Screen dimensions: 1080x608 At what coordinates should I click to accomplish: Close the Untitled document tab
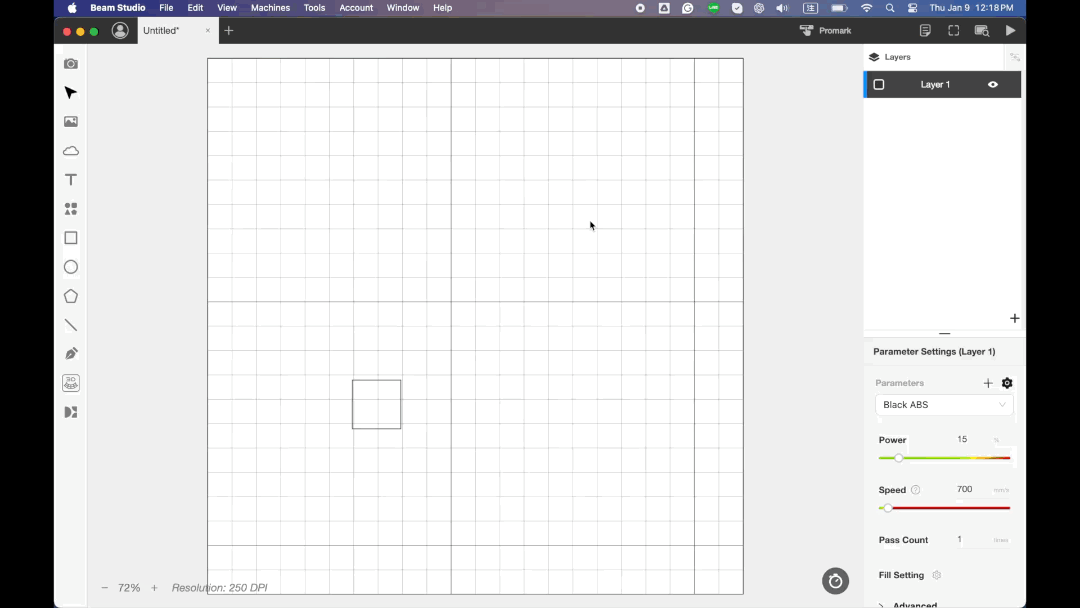click(x=207, y=30)
